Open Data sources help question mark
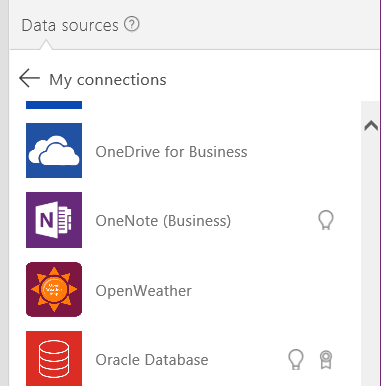The height and width of the screenshot is (386, 381). [x=132, y=25]
